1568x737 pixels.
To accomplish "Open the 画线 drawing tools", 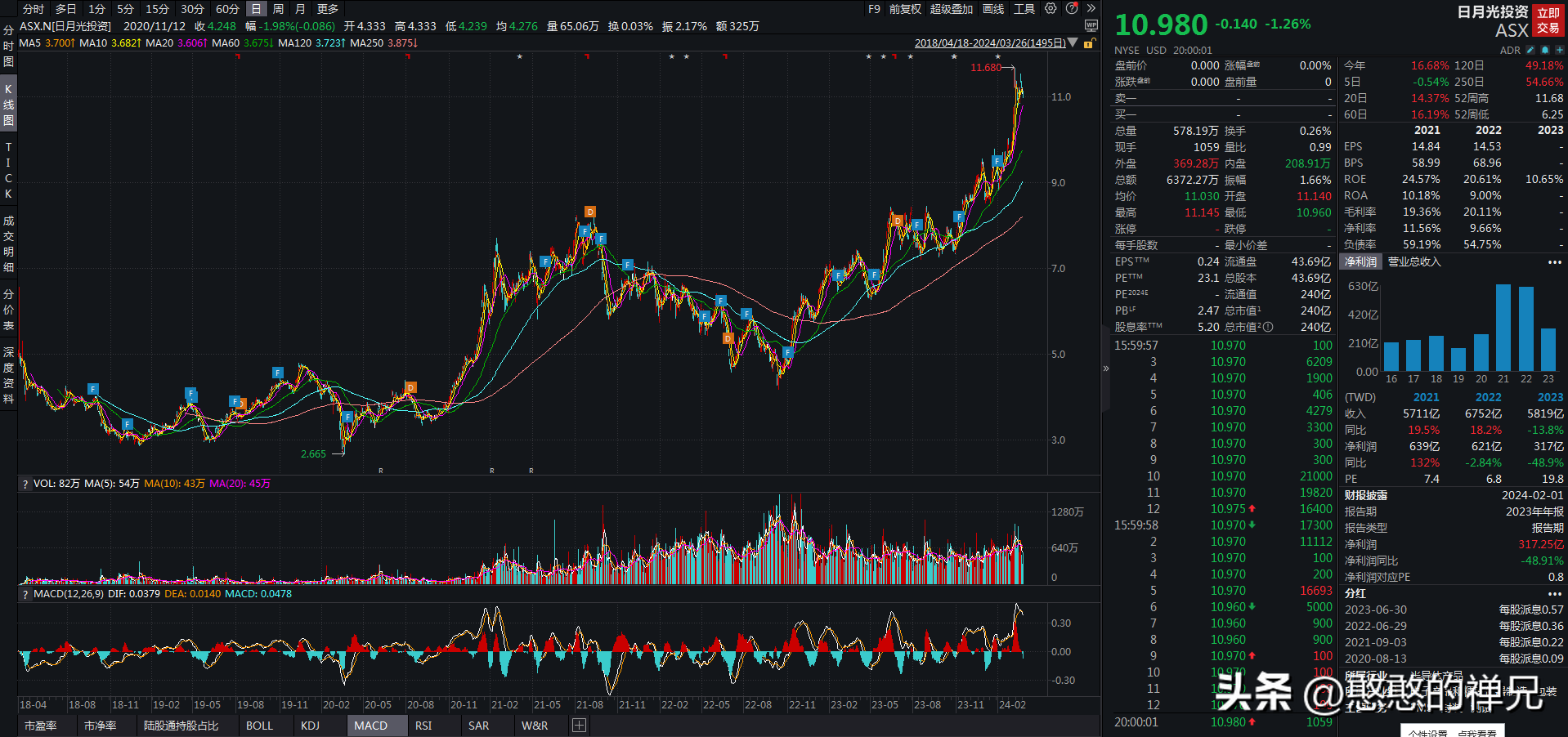I will pyautogui.click(x=993, y=9).
